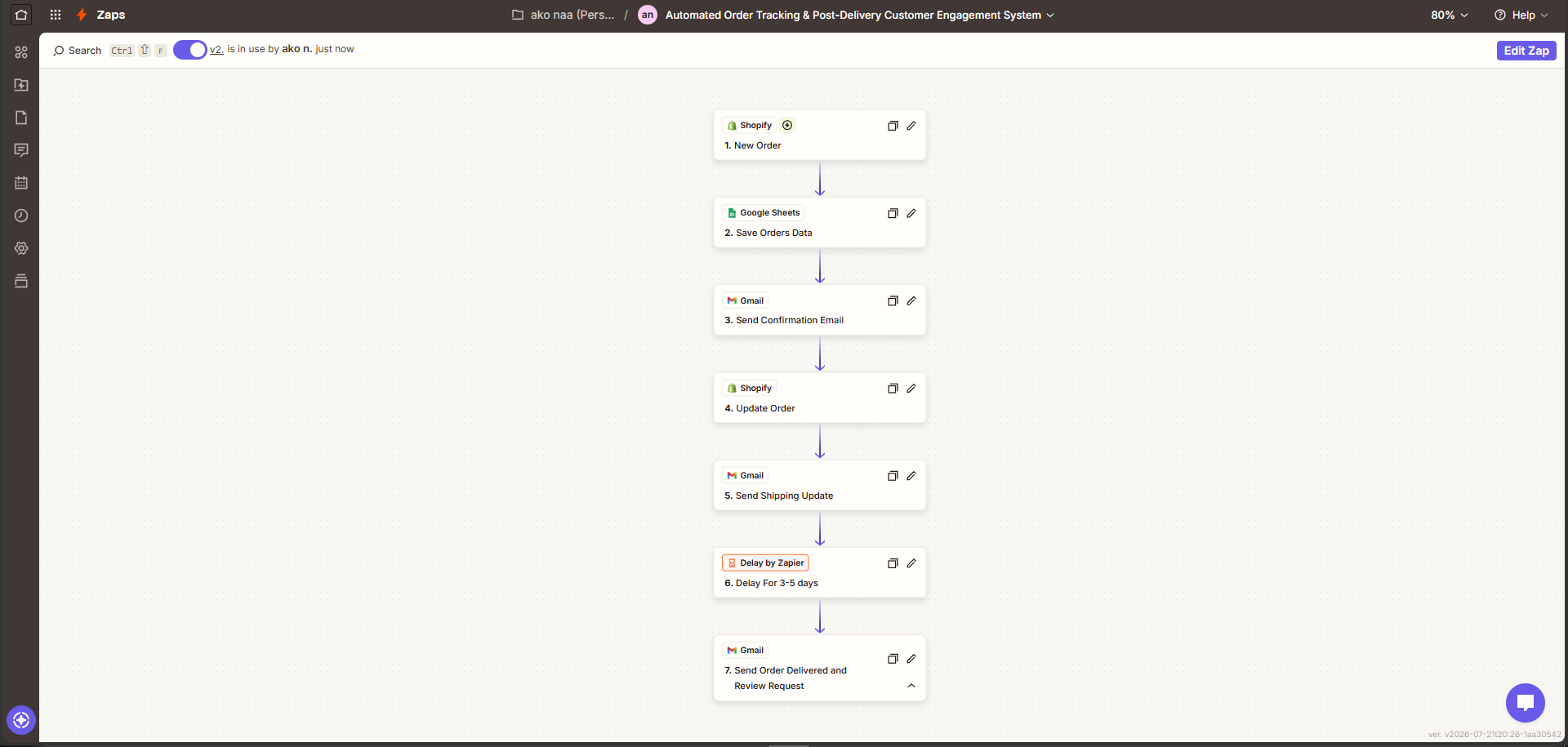
Task: Open the ako naa folder breadcrumb
Action: 563,15
